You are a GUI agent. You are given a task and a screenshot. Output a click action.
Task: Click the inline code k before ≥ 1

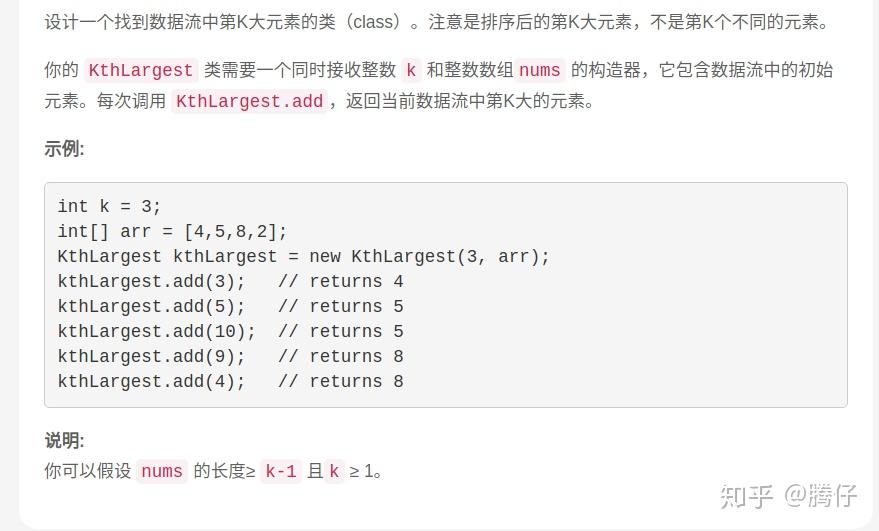[334, 471]
